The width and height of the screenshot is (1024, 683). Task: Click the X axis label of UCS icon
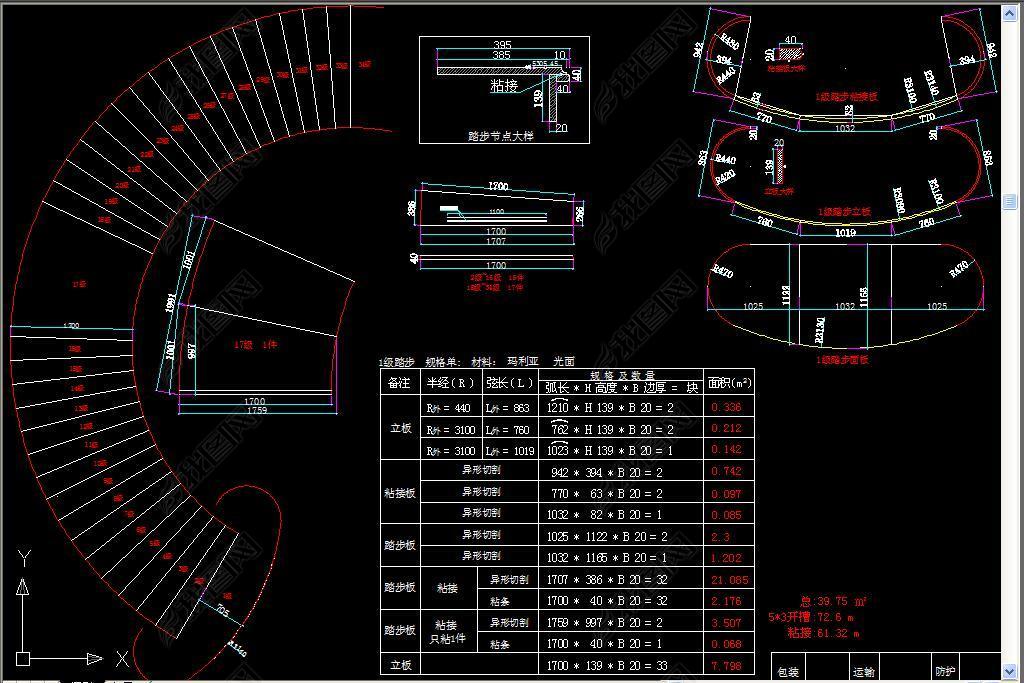[x=122, y=659]
